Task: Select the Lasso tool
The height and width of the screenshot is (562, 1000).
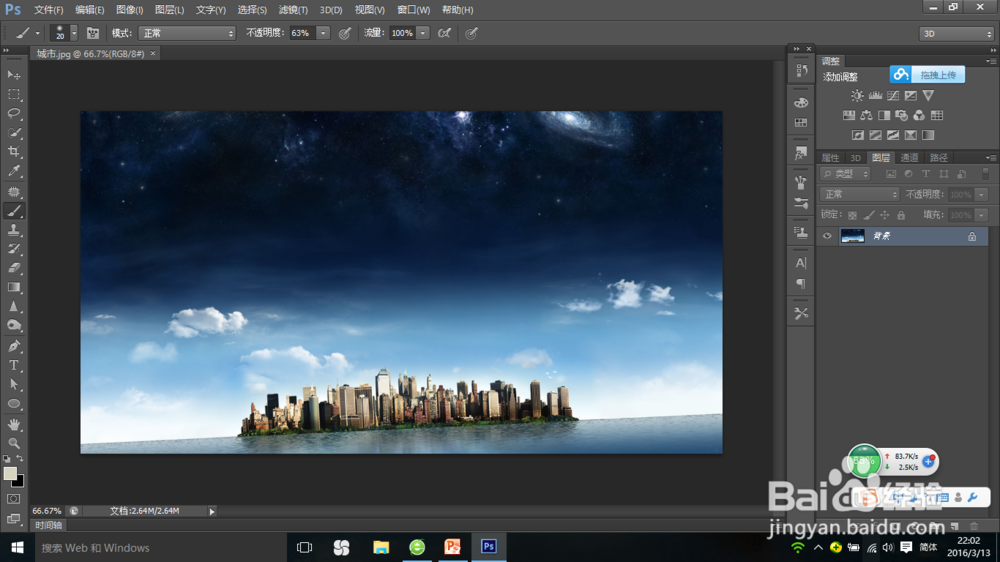Action: [x=14, y=114]
